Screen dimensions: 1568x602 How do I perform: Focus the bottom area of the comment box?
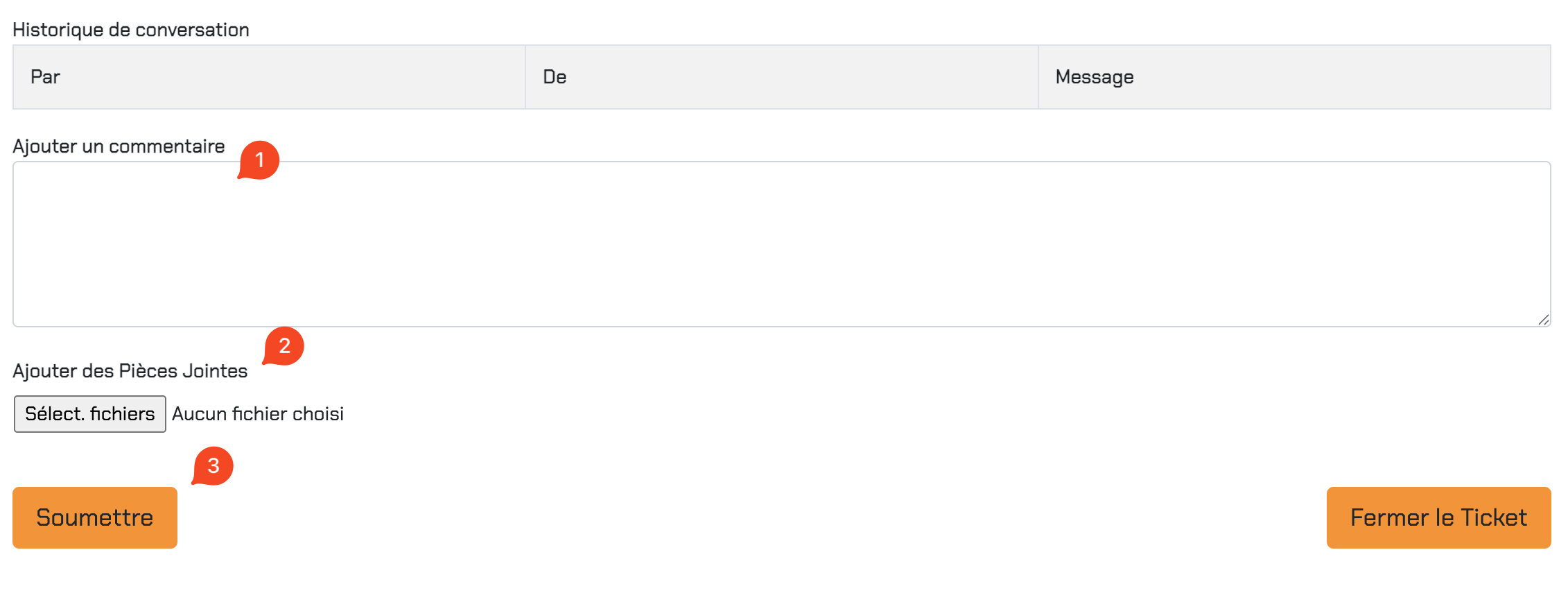pyautogui.click(x=782, y=305)
